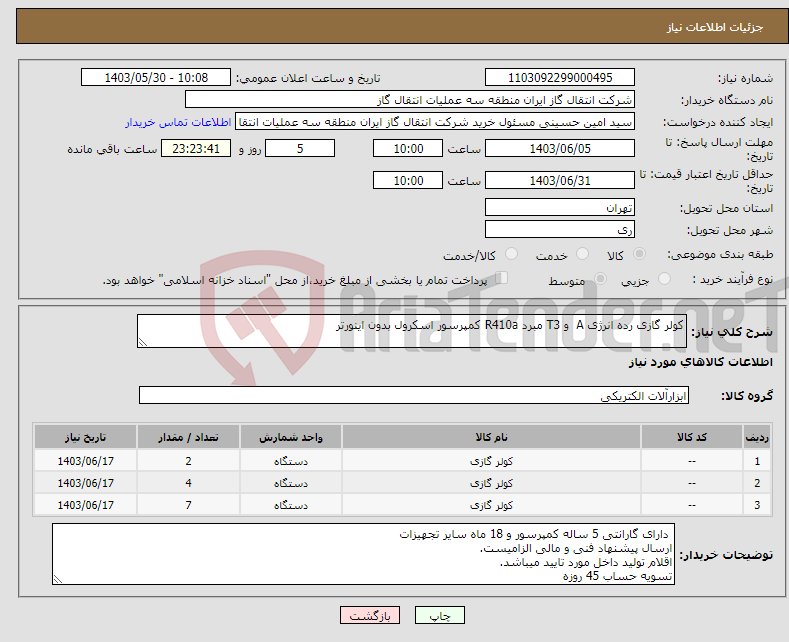Click the price validity date 1403/06/31
The width and height of the screenshot is (789, 642).
(560, 180)
